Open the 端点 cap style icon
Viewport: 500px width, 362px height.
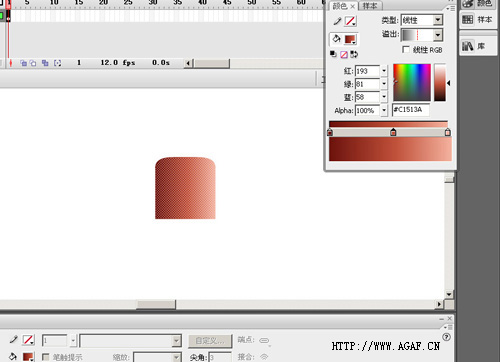tap(265, 340)
